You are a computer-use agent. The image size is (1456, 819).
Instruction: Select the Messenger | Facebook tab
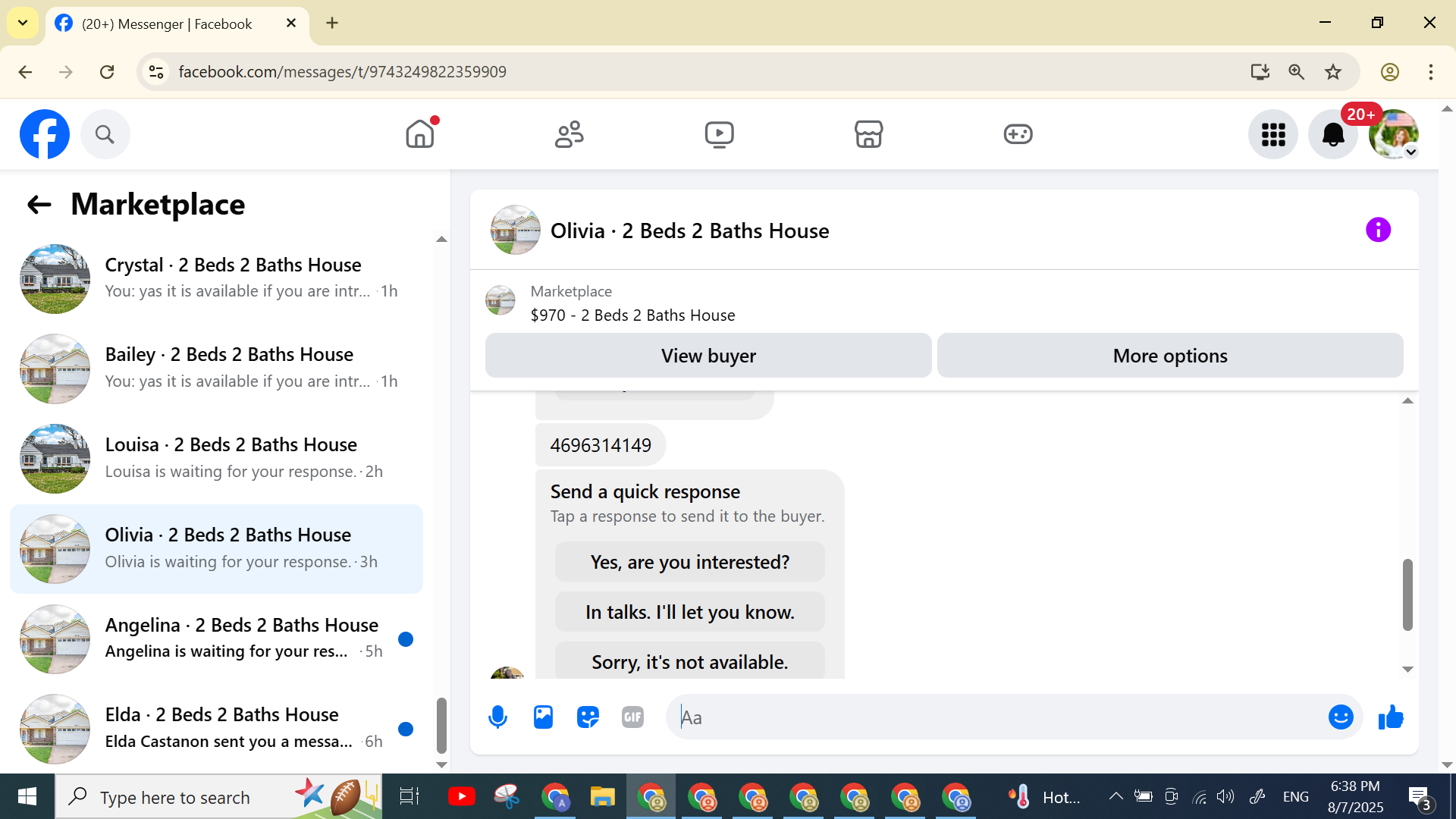177,24
